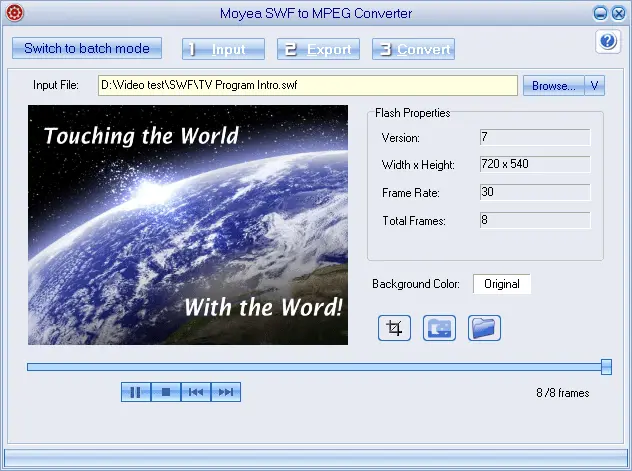
Task: Click the bottom progress bar
Action: (316, 459)
